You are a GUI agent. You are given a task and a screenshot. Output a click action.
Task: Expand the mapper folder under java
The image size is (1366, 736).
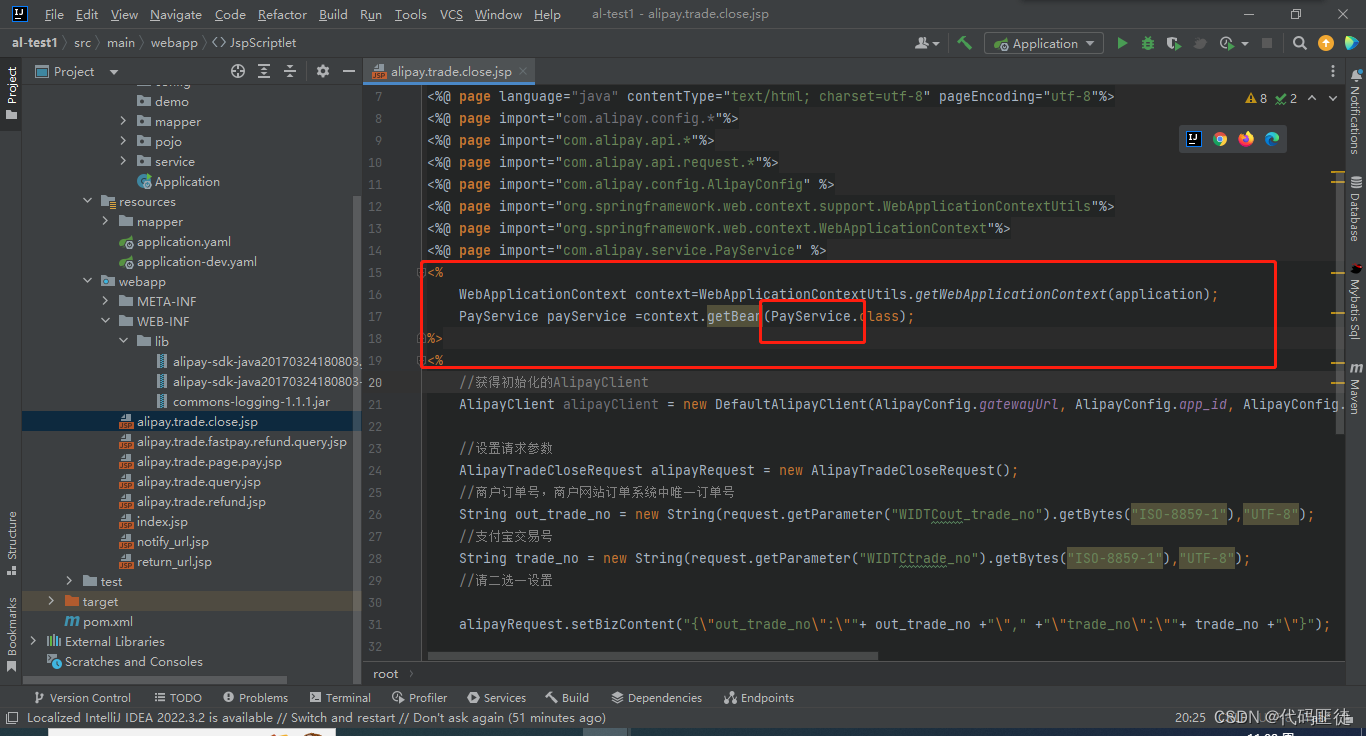click(x=123, y=121)
